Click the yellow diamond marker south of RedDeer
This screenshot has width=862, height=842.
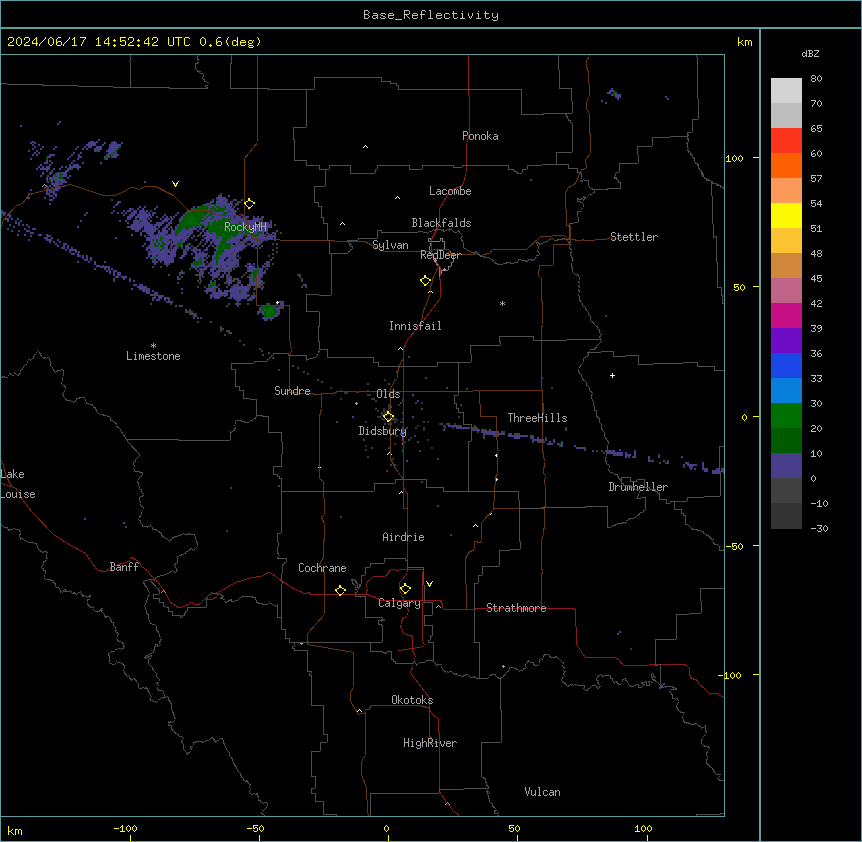point(426,281)
